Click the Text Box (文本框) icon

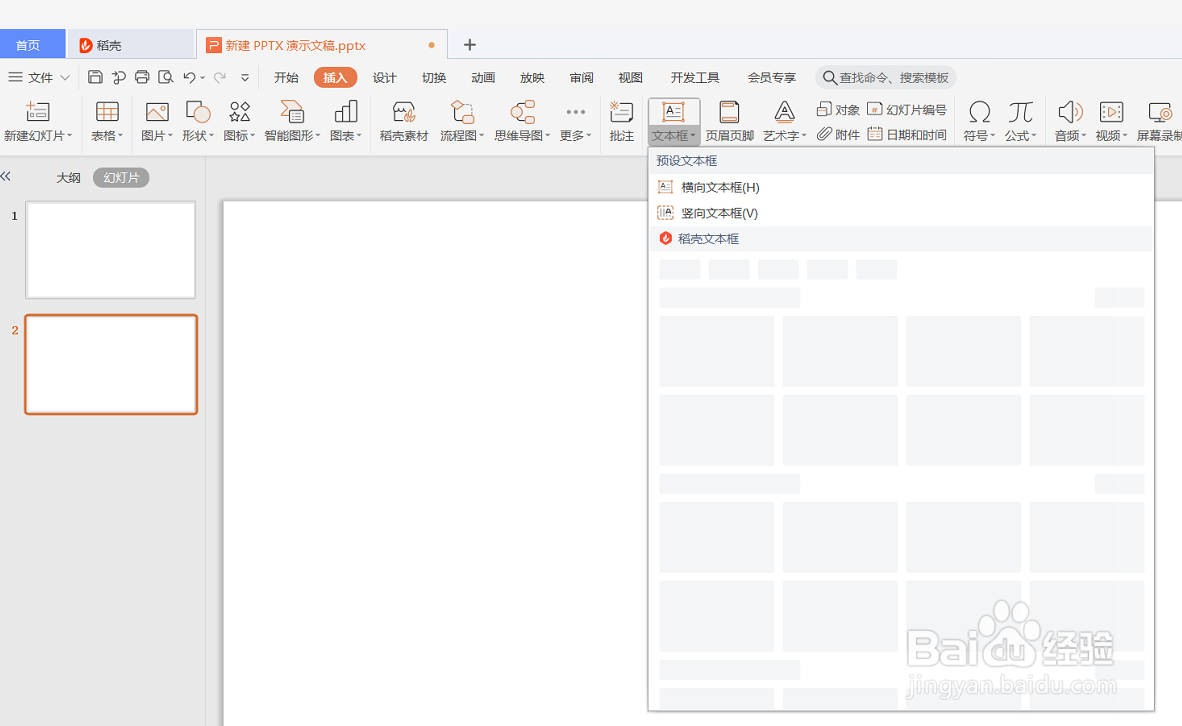673,112
